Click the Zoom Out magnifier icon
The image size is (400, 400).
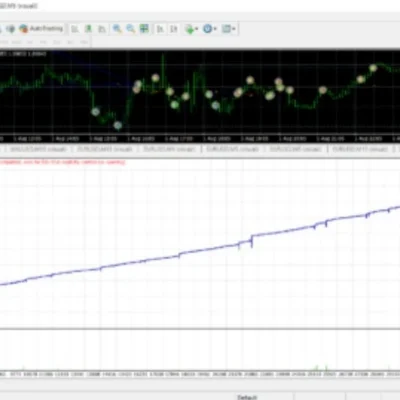pyautogui.click(x=130, y=29)
